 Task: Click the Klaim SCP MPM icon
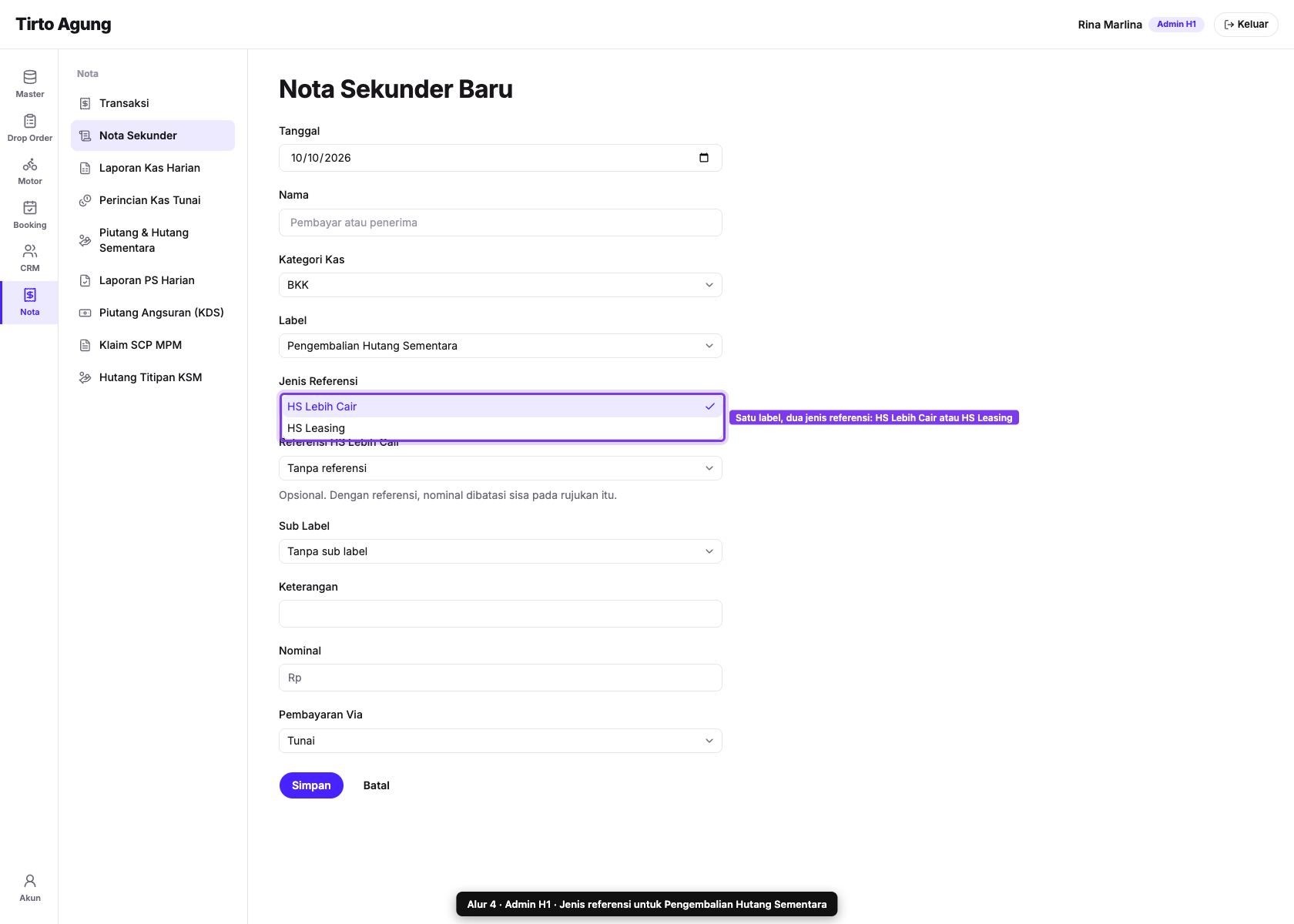85,345
